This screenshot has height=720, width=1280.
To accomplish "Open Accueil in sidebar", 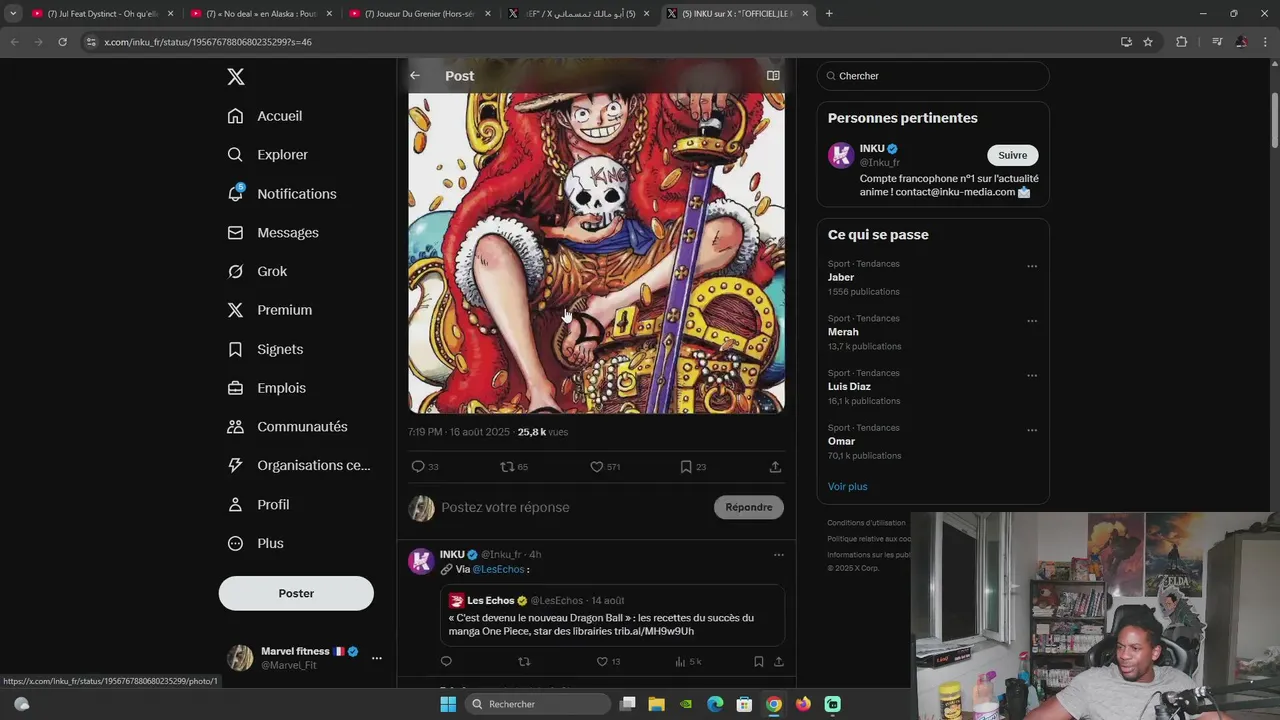I will 265,116.
